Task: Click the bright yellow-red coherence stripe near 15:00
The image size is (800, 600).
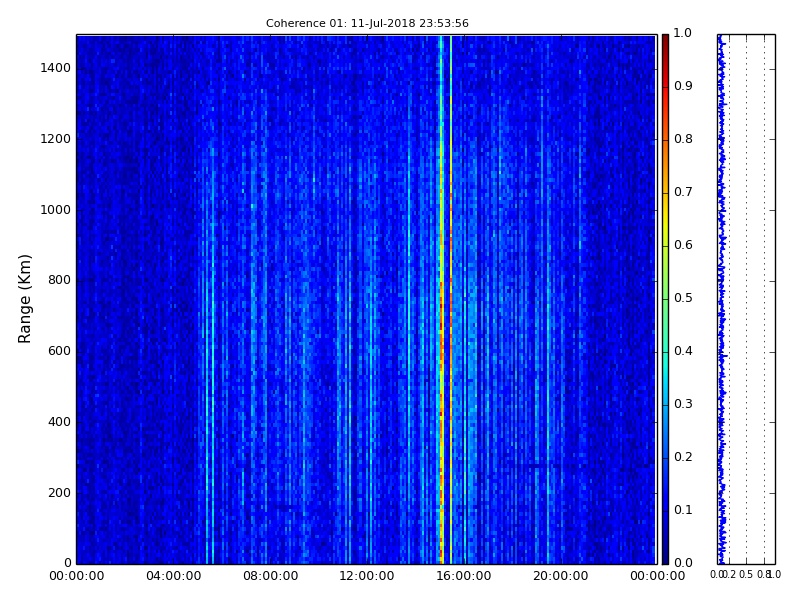Action: coord(441,299)
